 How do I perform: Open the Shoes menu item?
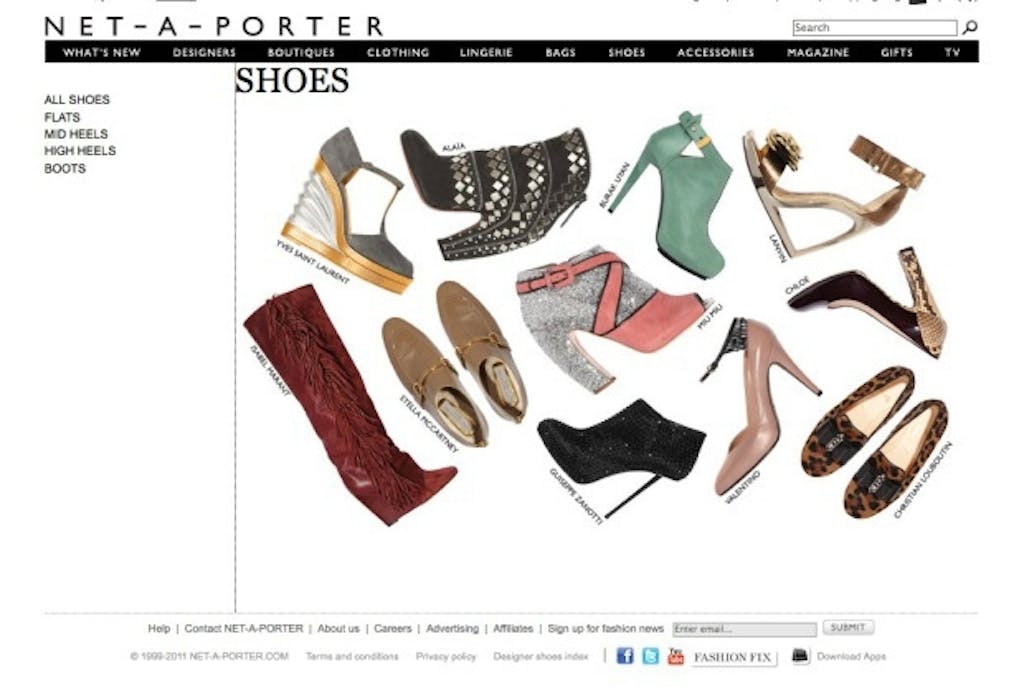tap(626, 52)
